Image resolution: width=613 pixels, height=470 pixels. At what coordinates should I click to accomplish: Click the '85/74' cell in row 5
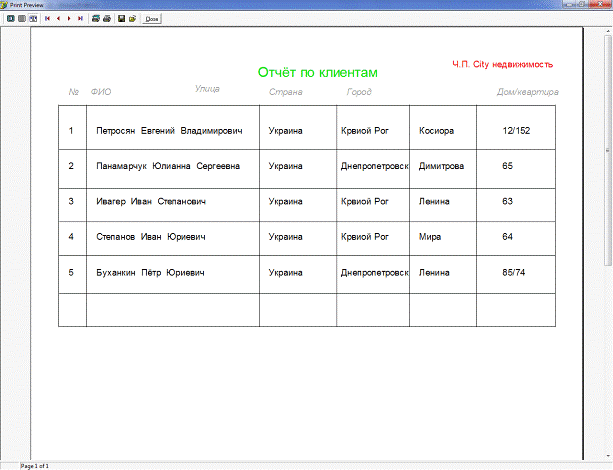(514, 272)
